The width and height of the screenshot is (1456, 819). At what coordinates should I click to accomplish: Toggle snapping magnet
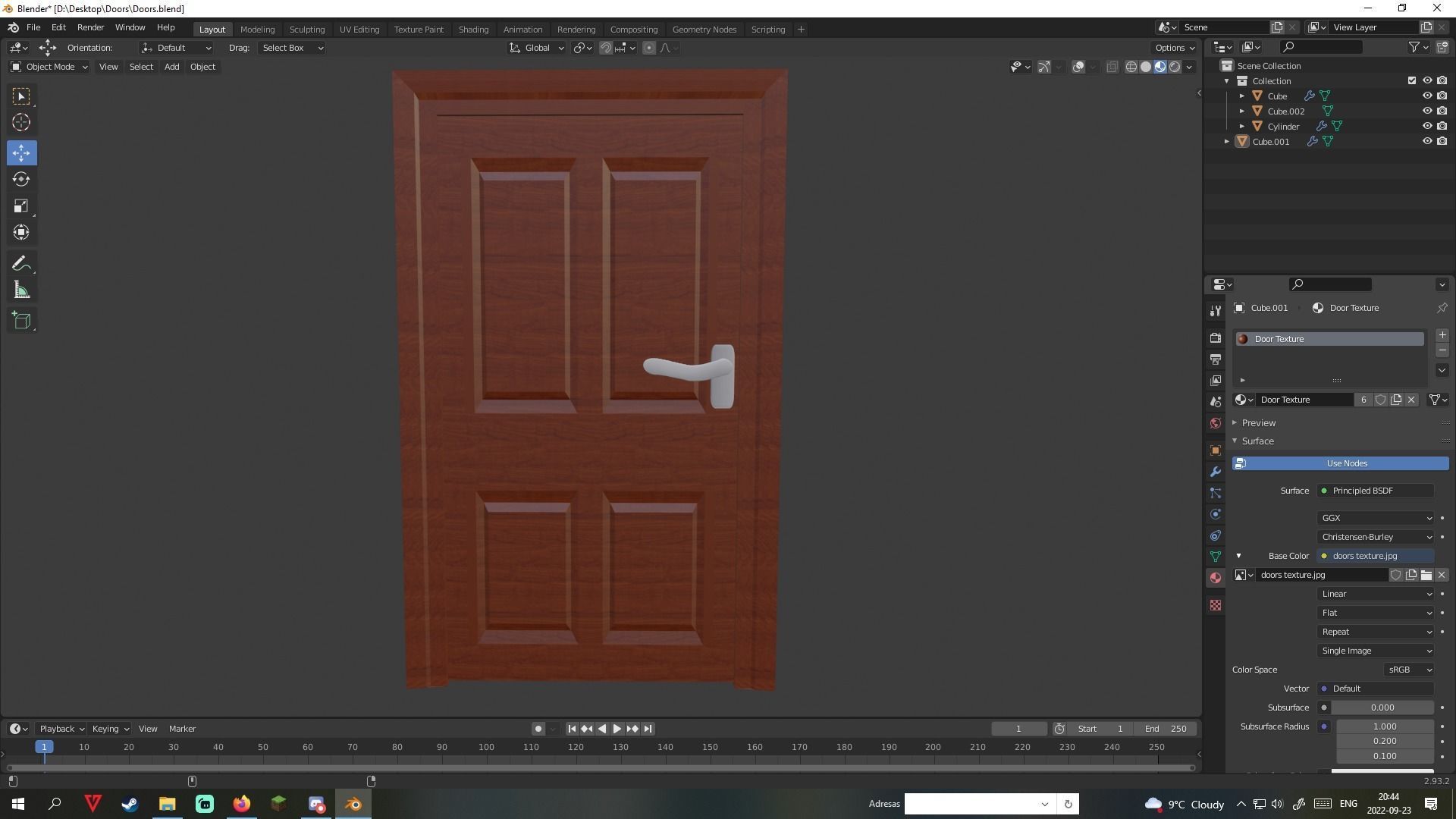click(605, 48)
